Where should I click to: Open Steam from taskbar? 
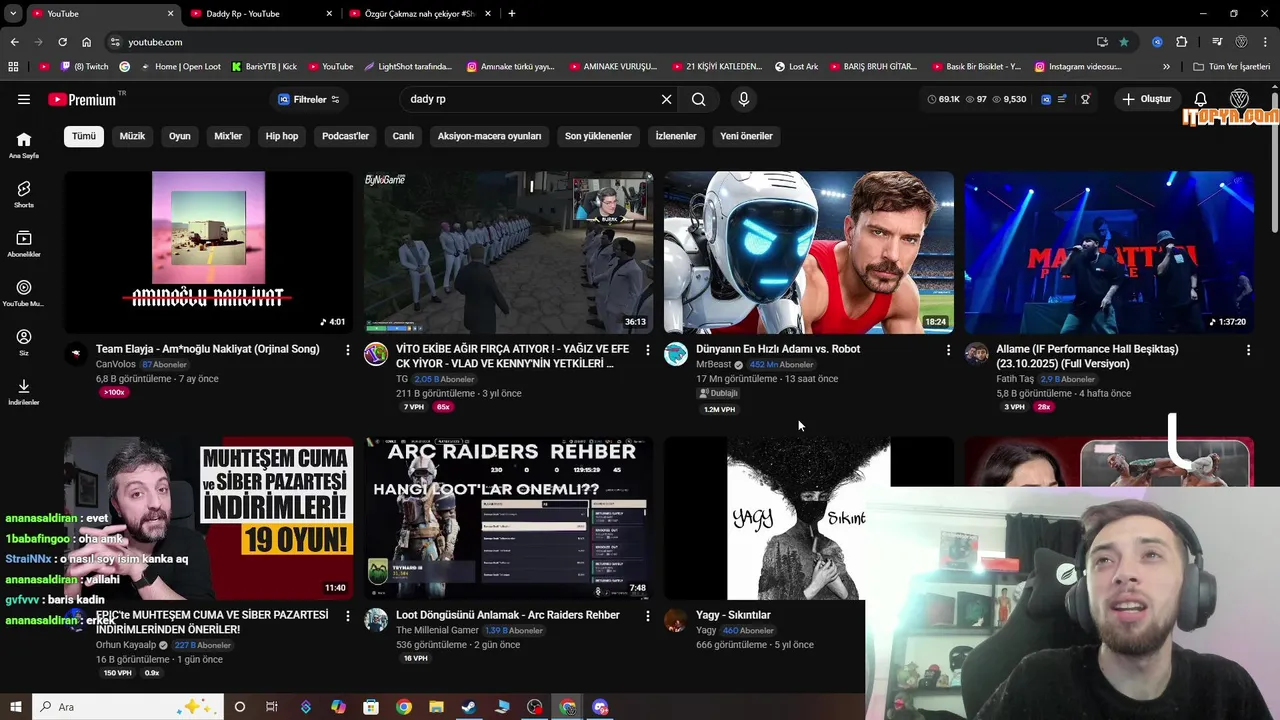pyautogui.click(x=469, y=707)
